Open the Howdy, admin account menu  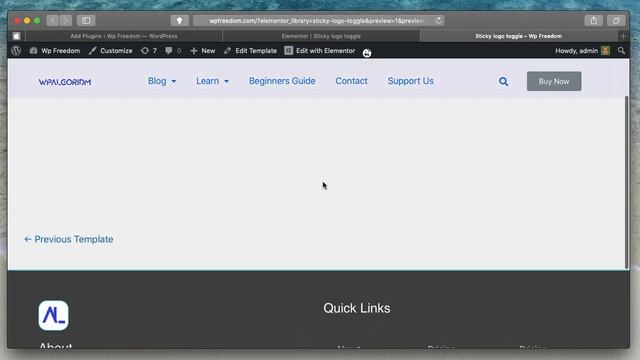582,51
